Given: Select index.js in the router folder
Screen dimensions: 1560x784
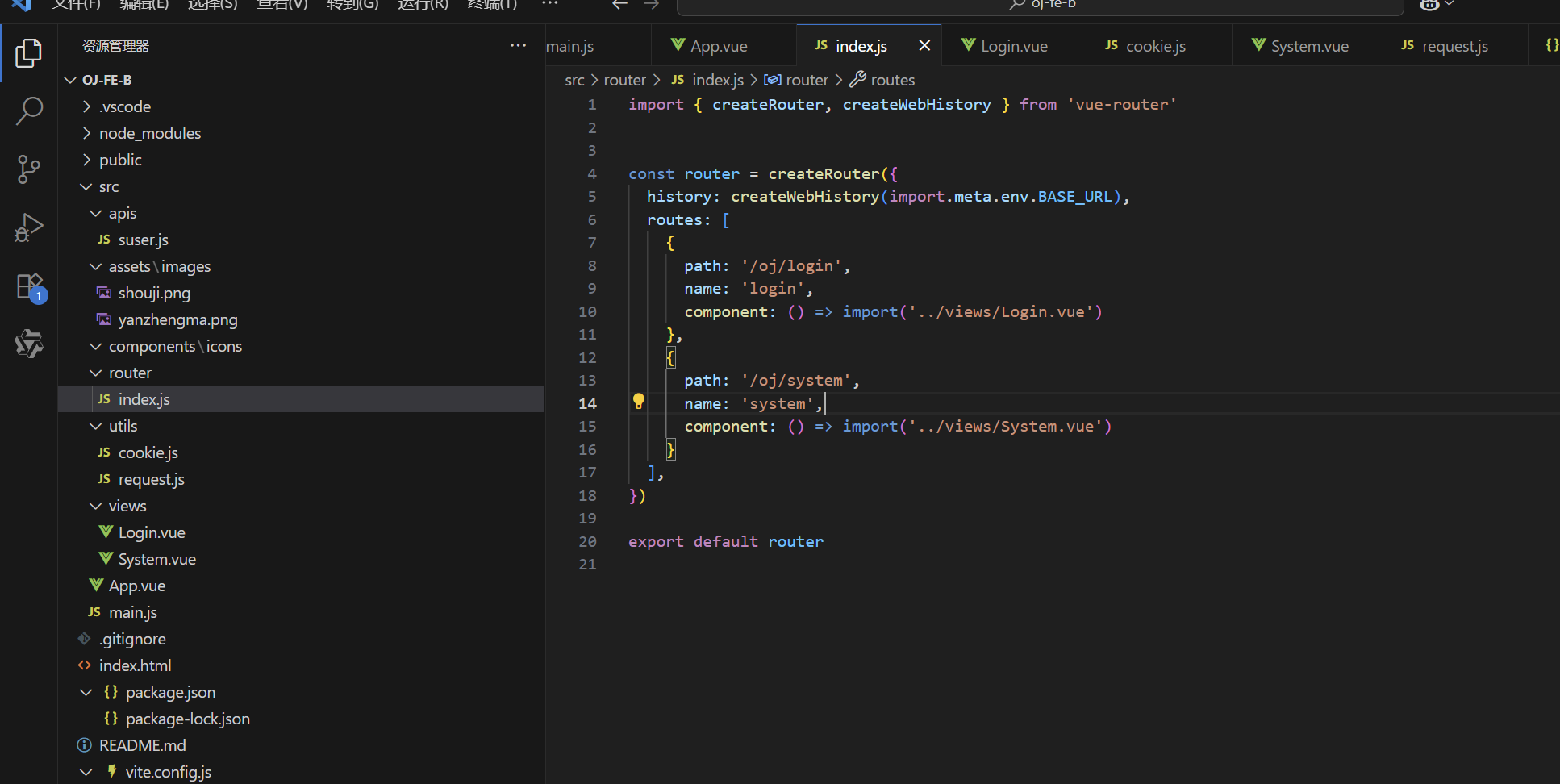Looking at the screenshot, I should click(302, 399).
